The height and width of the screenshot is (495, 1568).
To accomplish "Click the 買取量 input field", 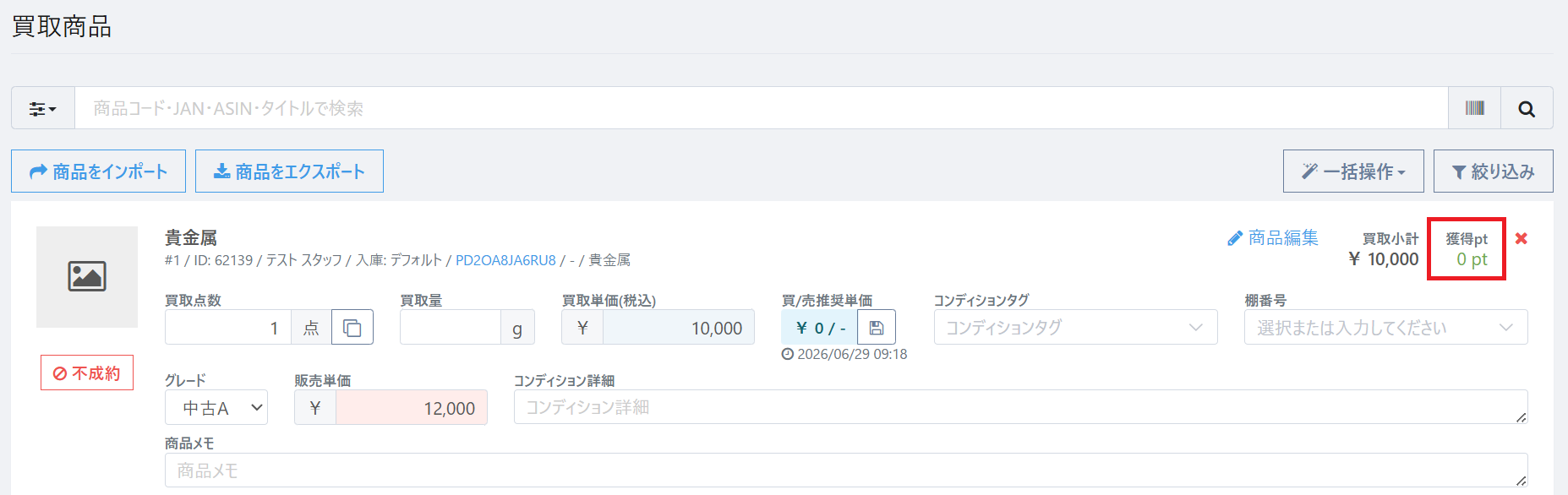I will coord(451,328).
